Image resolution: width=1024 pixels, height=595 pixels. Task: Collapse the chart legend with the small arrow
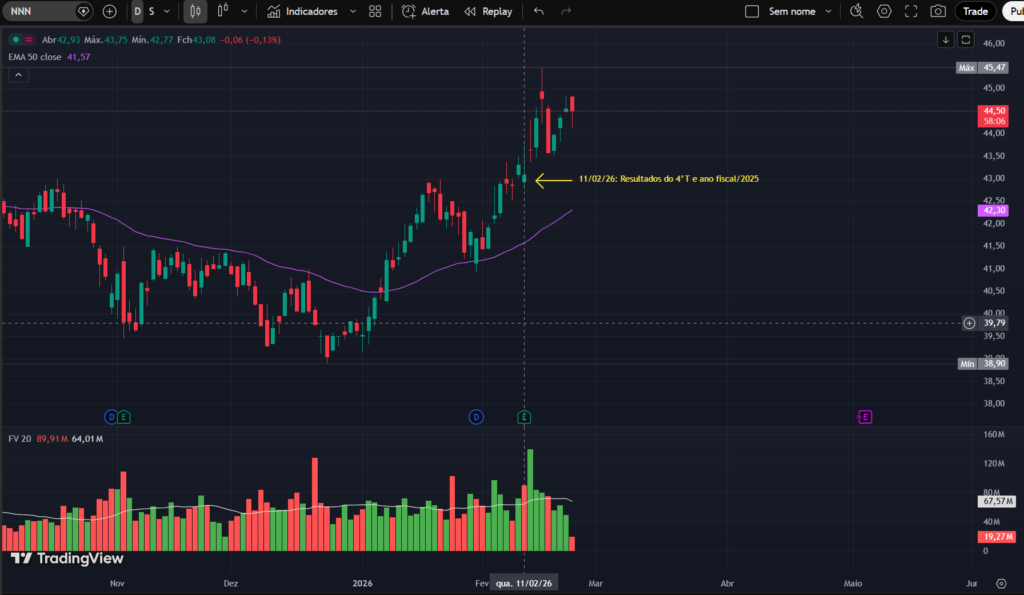point(18,74)
